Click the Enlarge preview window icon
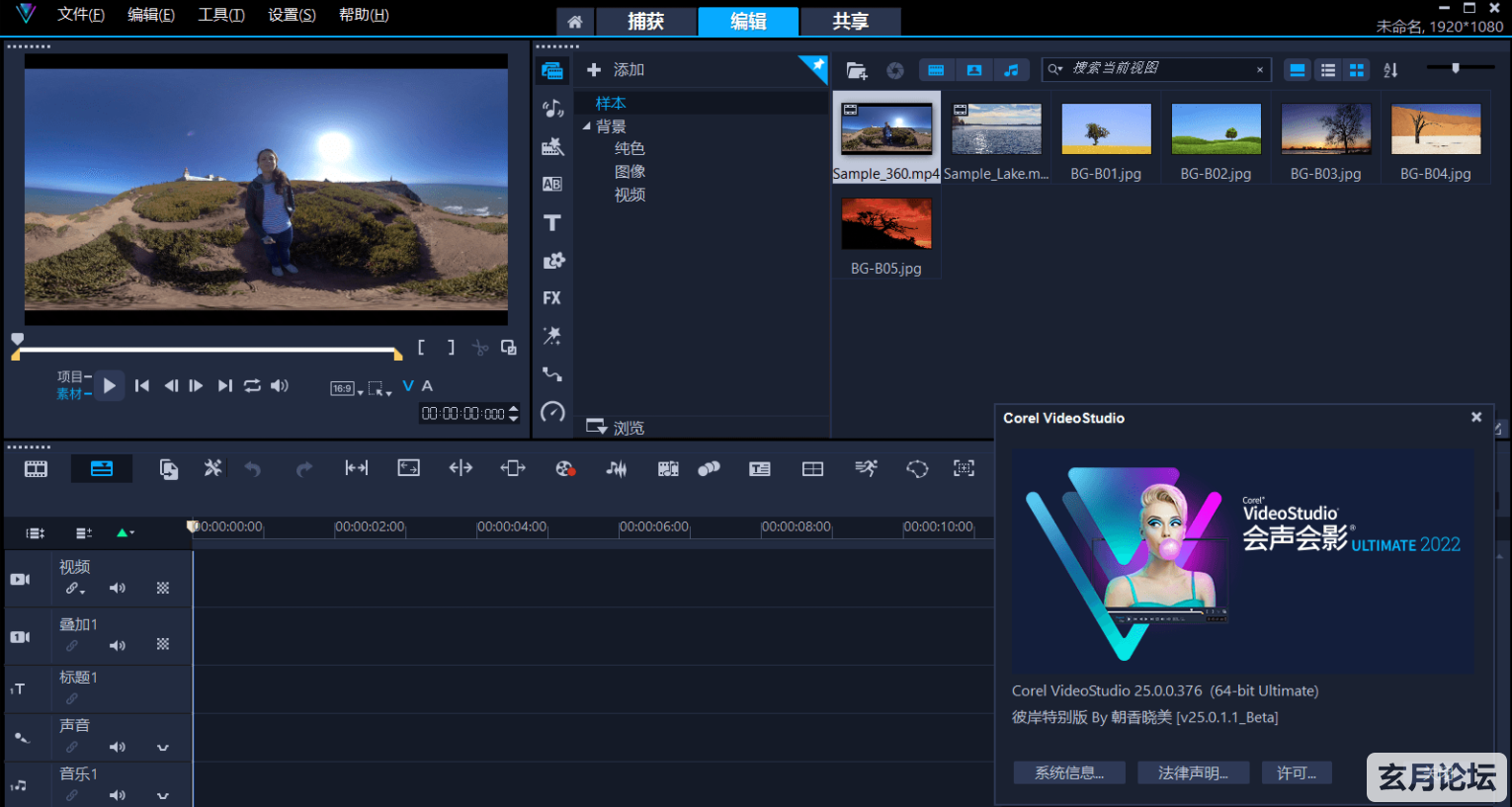The height and width of the screenshot is (807, 1512). click(508, 348)
